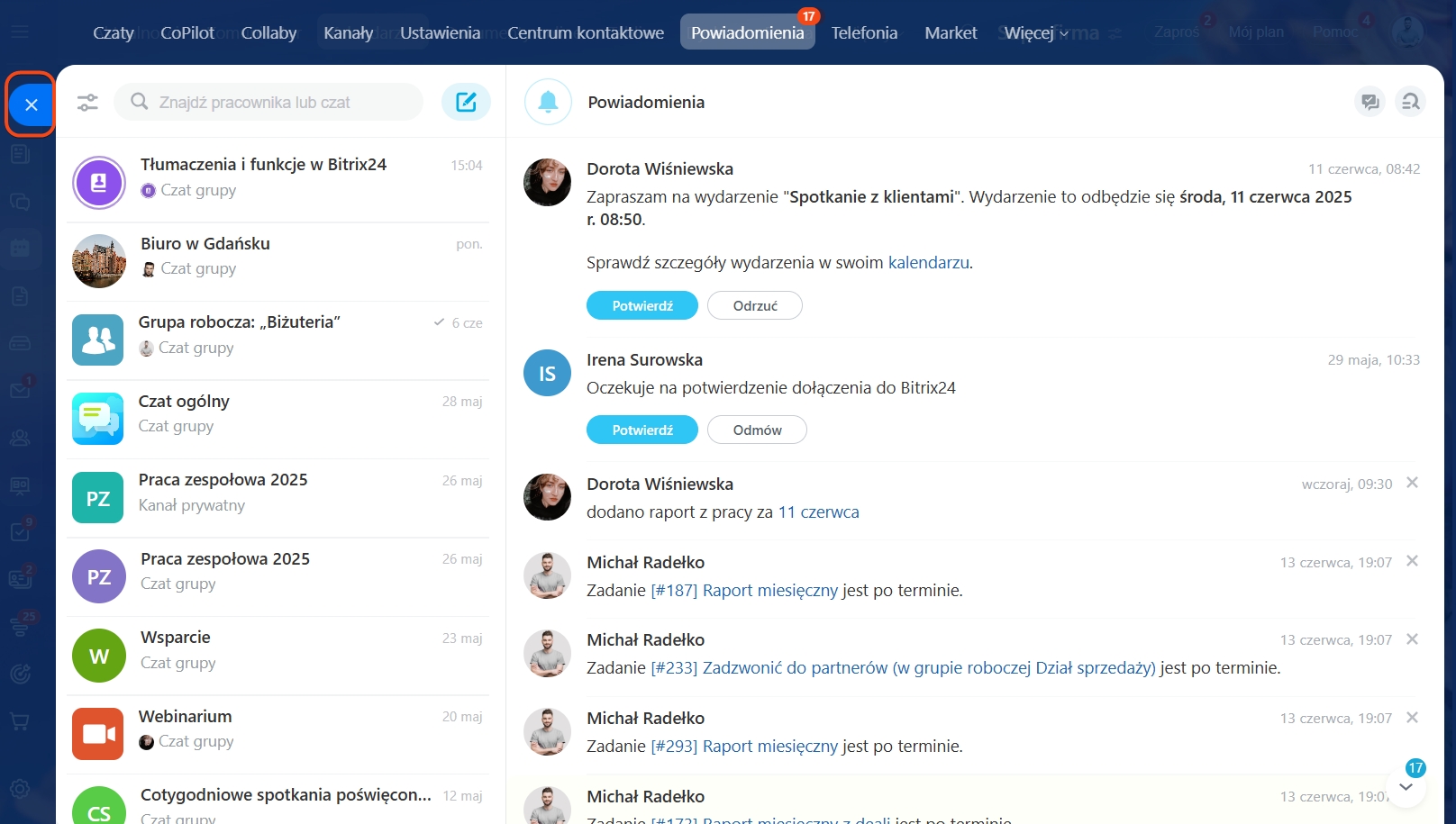This screenshot has height=824, width=1456.
Task: Close the messenger with the blue X button
Action: click(x=31, y=104)
